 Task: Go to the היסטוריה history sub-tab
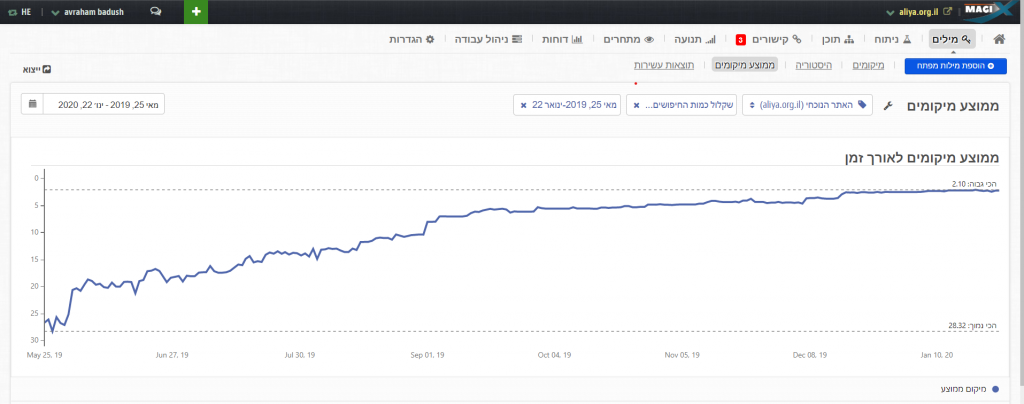coord(813,65)
